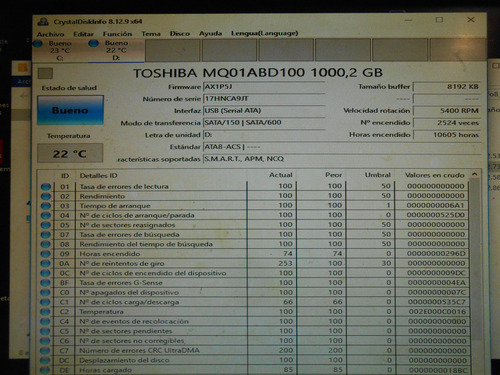500x375 pixels.
Task: Click the Valores en crudo column header
Action: (435, 175)
